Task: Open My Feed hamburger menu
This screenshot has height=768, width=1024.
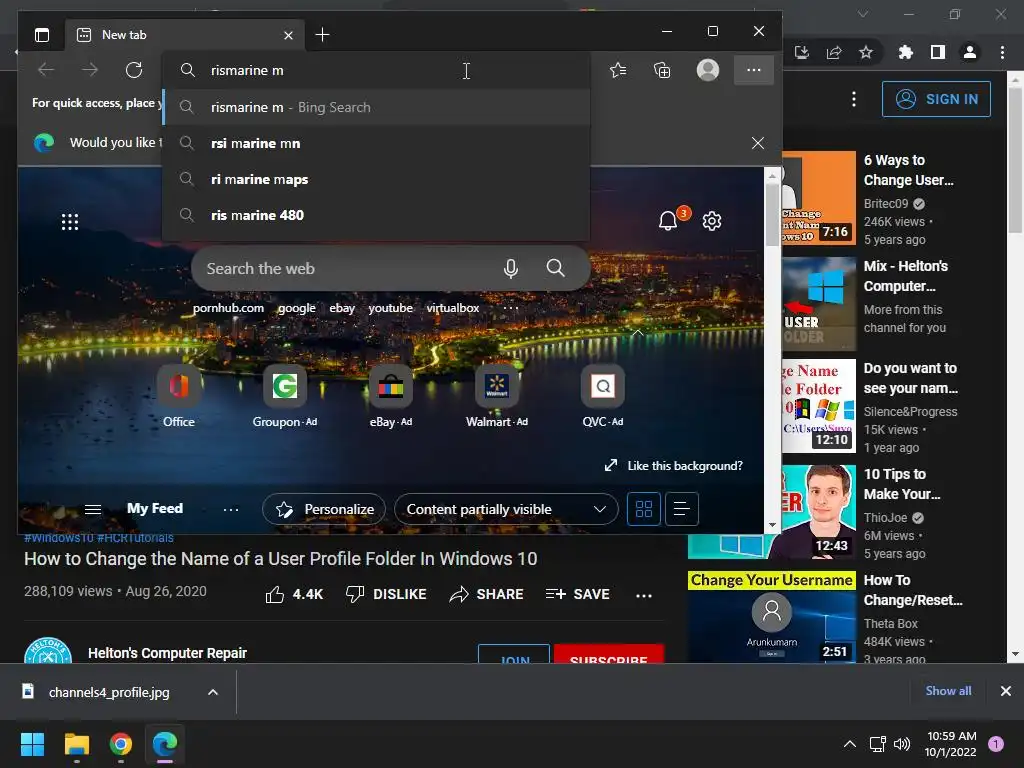Action: pos(93,509)
